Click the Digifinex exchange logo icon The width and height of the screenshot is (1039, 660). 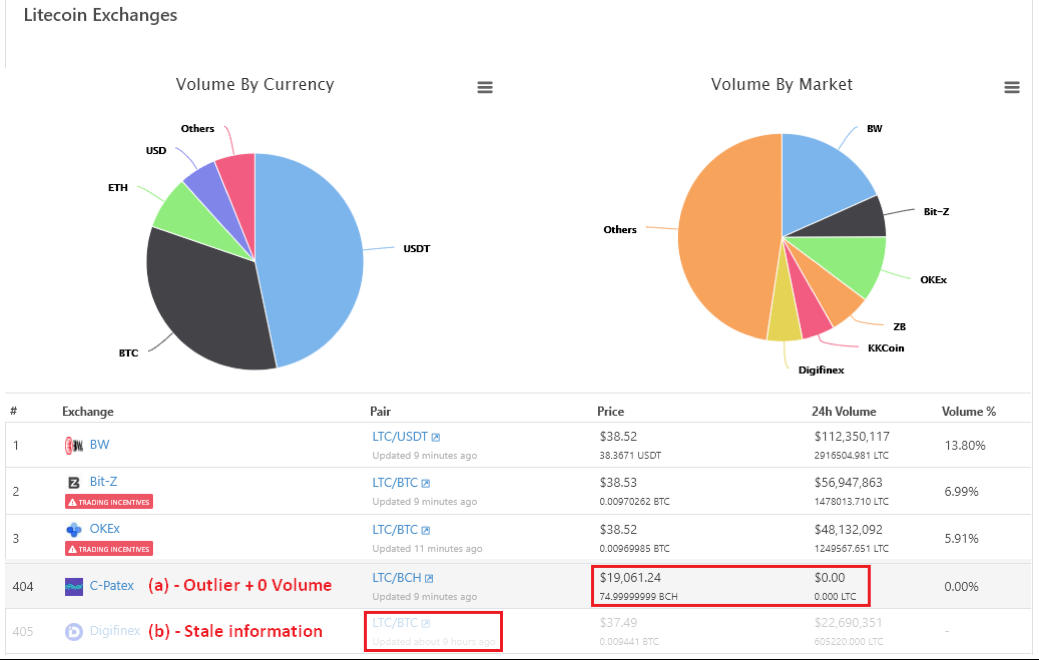[x=74, y=632]
